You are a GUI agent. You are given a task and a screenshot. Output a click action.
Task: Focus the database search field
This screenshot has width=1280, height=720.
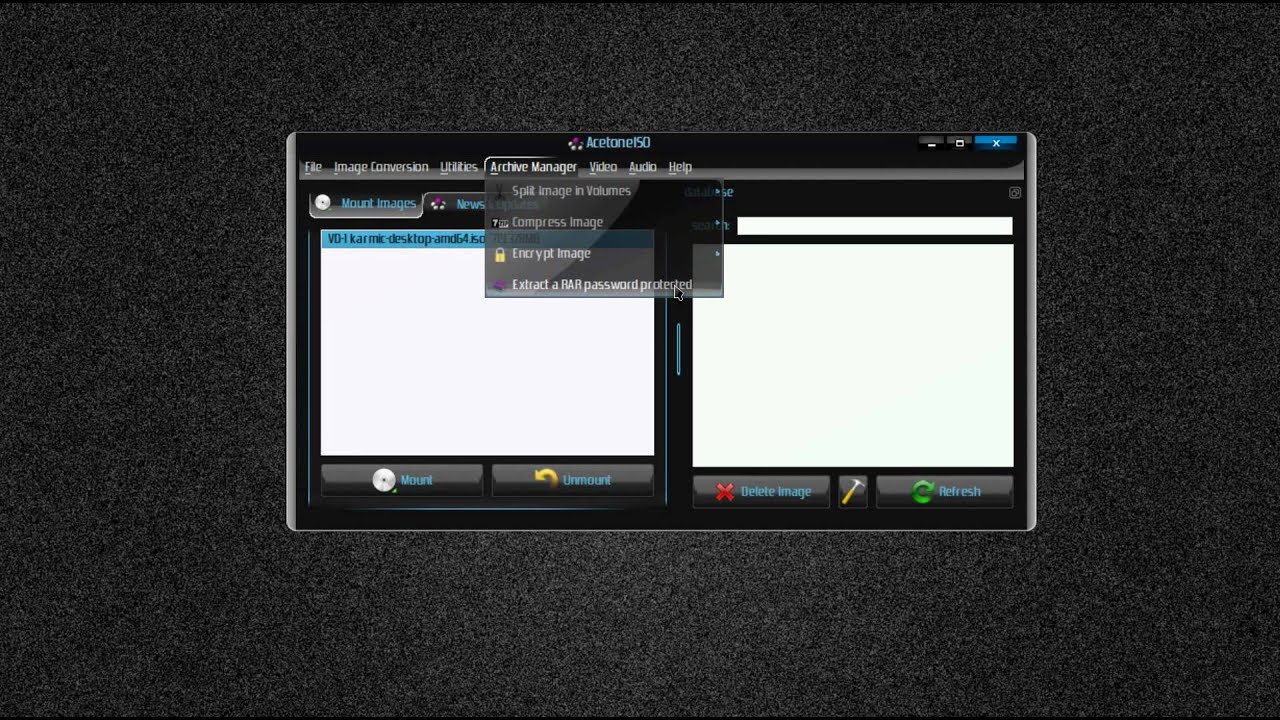pyautogui.click(x=875, y=226)
